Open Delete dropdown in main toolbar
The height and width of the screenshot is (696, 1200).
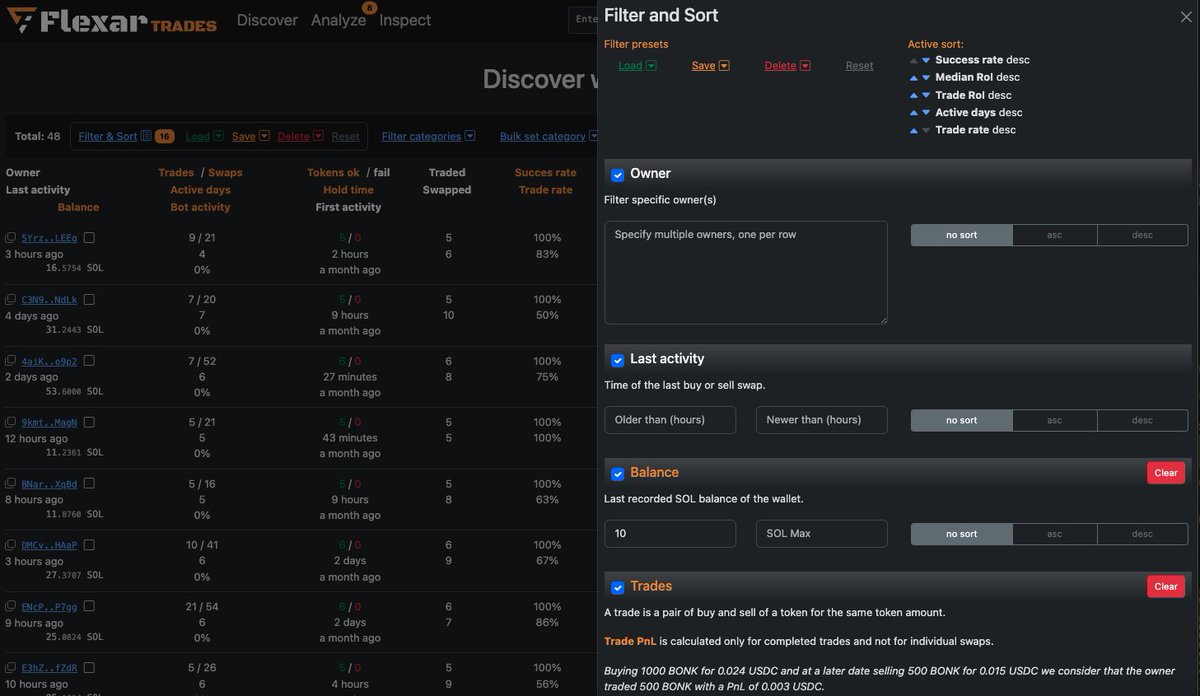(x=301, y=136)
